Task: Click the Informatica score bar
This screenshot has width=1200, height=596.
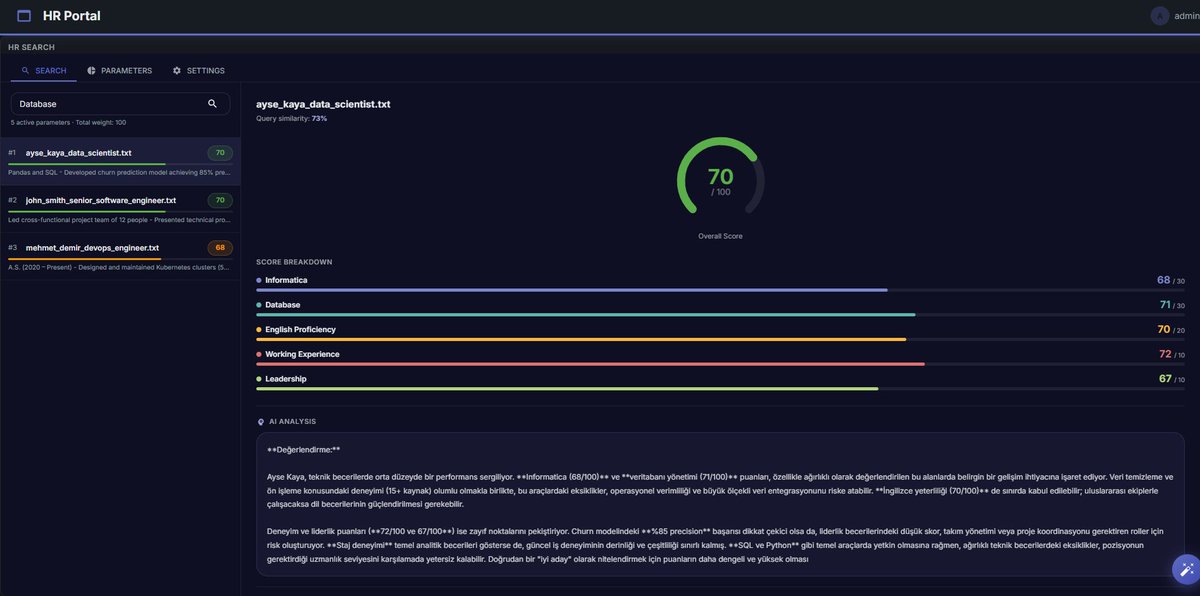Action: point(720,290)
